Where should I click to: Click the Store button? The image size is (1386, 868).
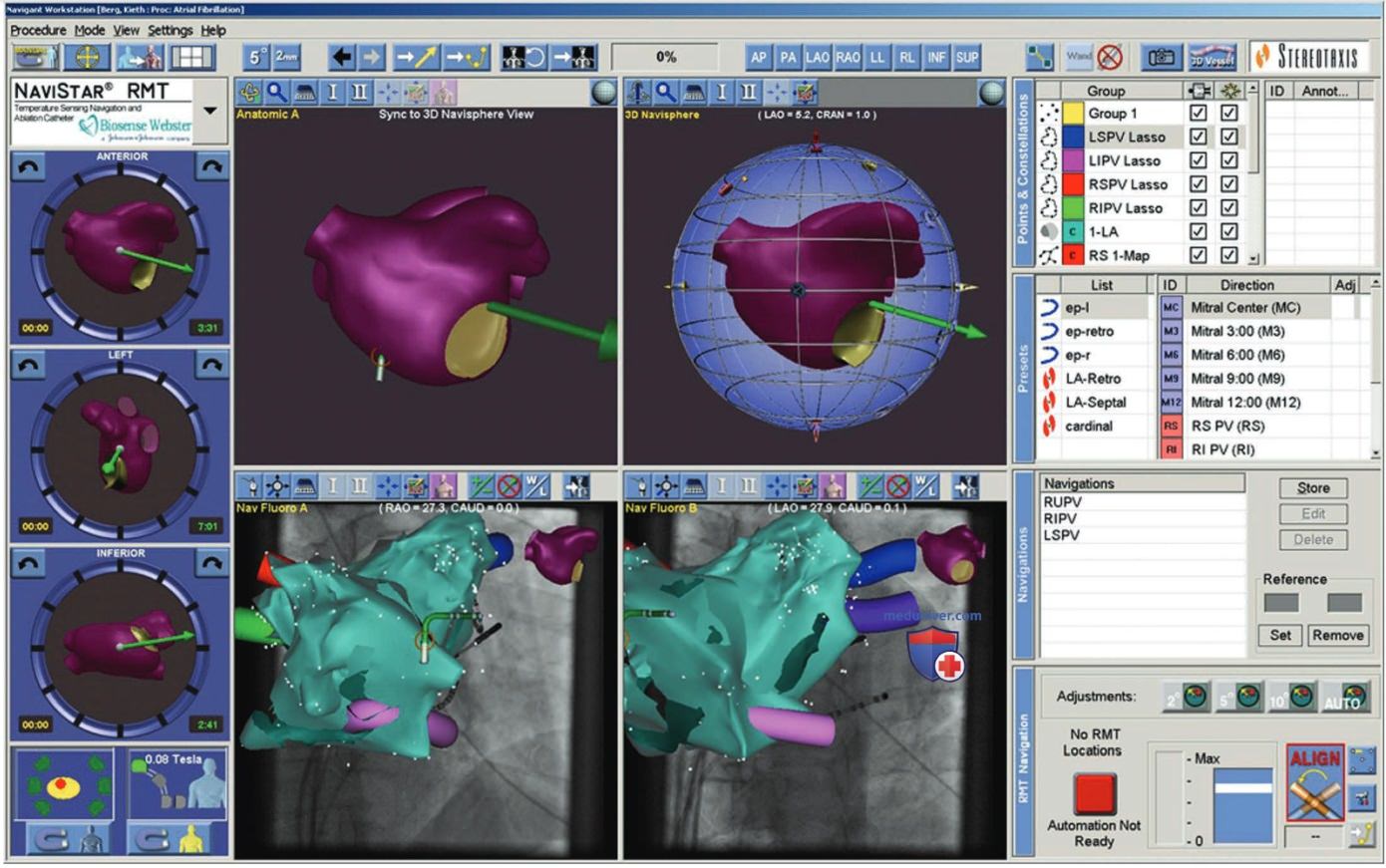pyautogui.click(x=1312, y=488)
